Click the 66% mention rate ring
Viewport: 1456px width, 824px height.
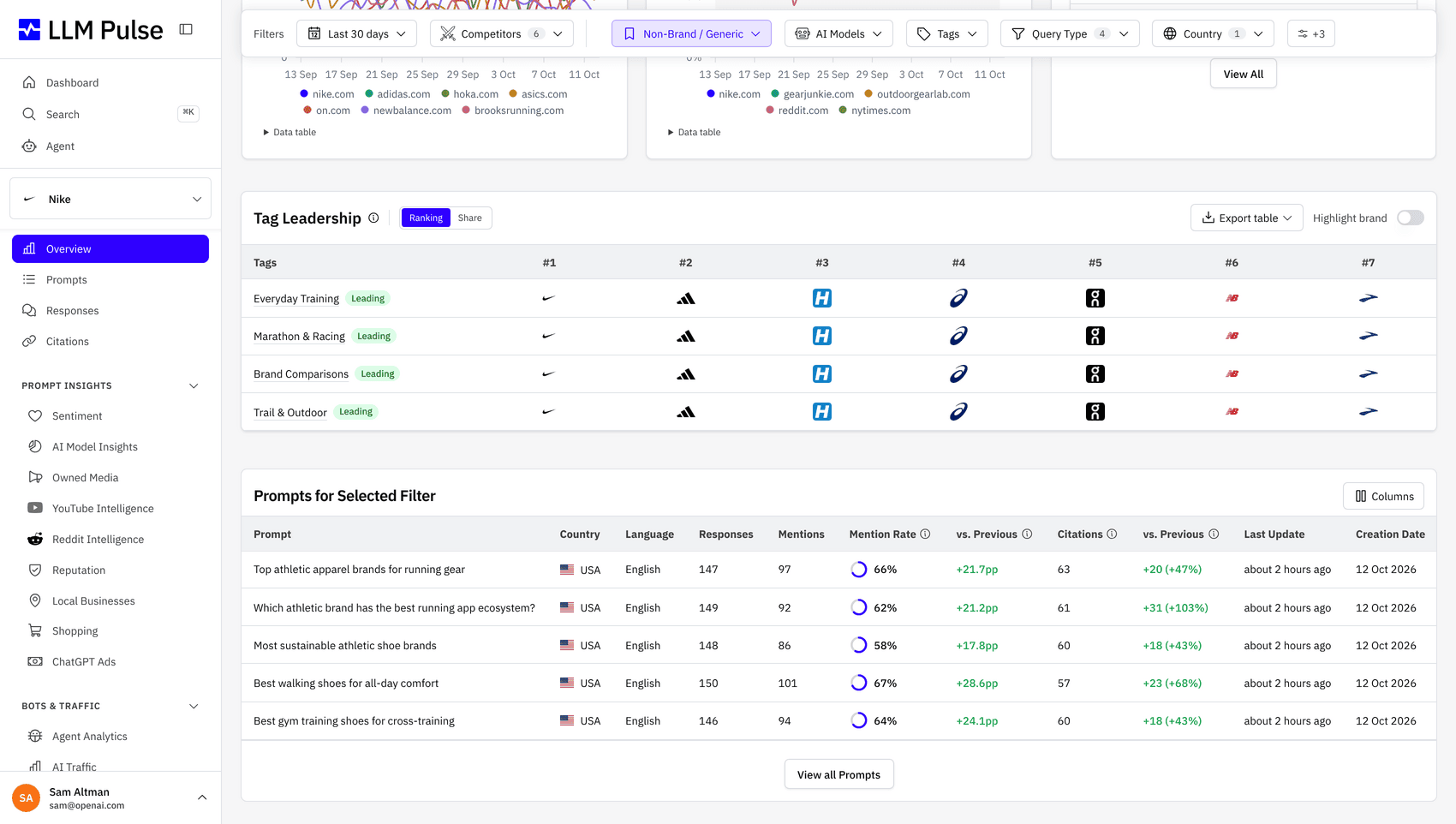(x=858, y=570)
